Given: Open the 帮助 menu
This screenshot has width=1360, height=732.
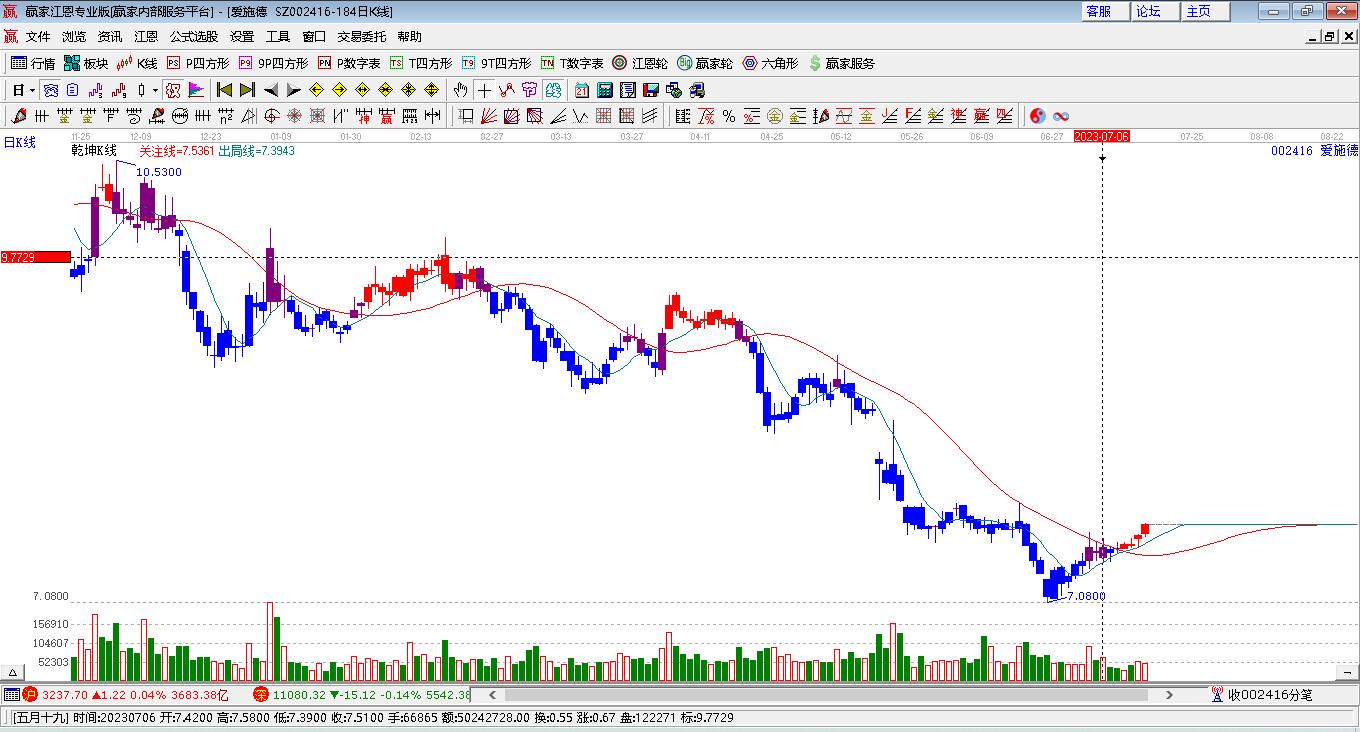Looking at the screenshot, I should tap(410, 37).
